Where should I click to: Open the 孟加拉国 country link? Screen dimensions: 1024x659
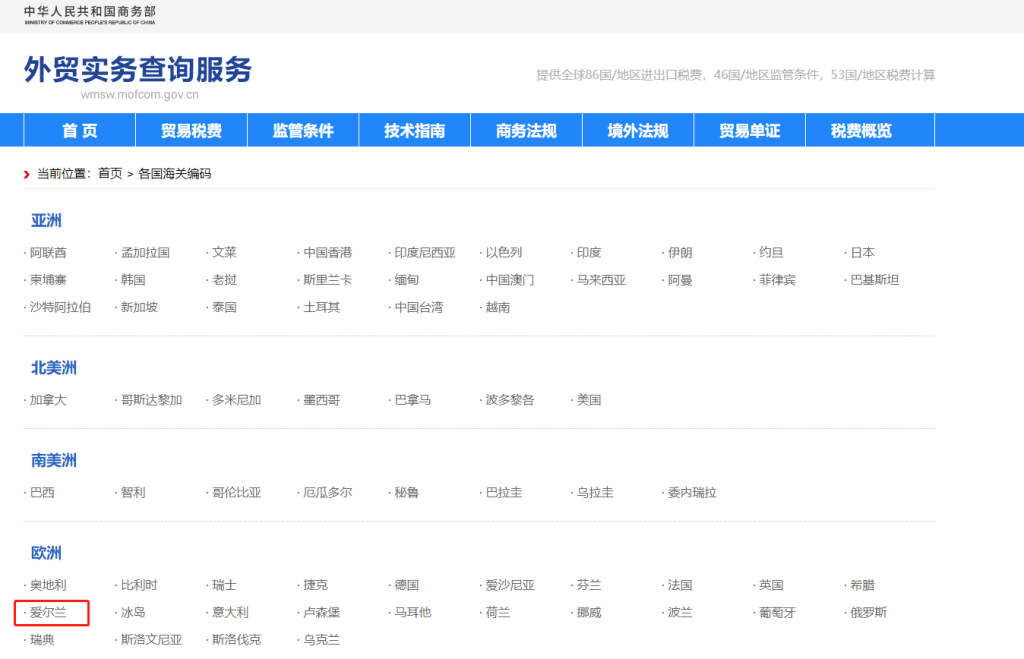click(x=145, y=253)
